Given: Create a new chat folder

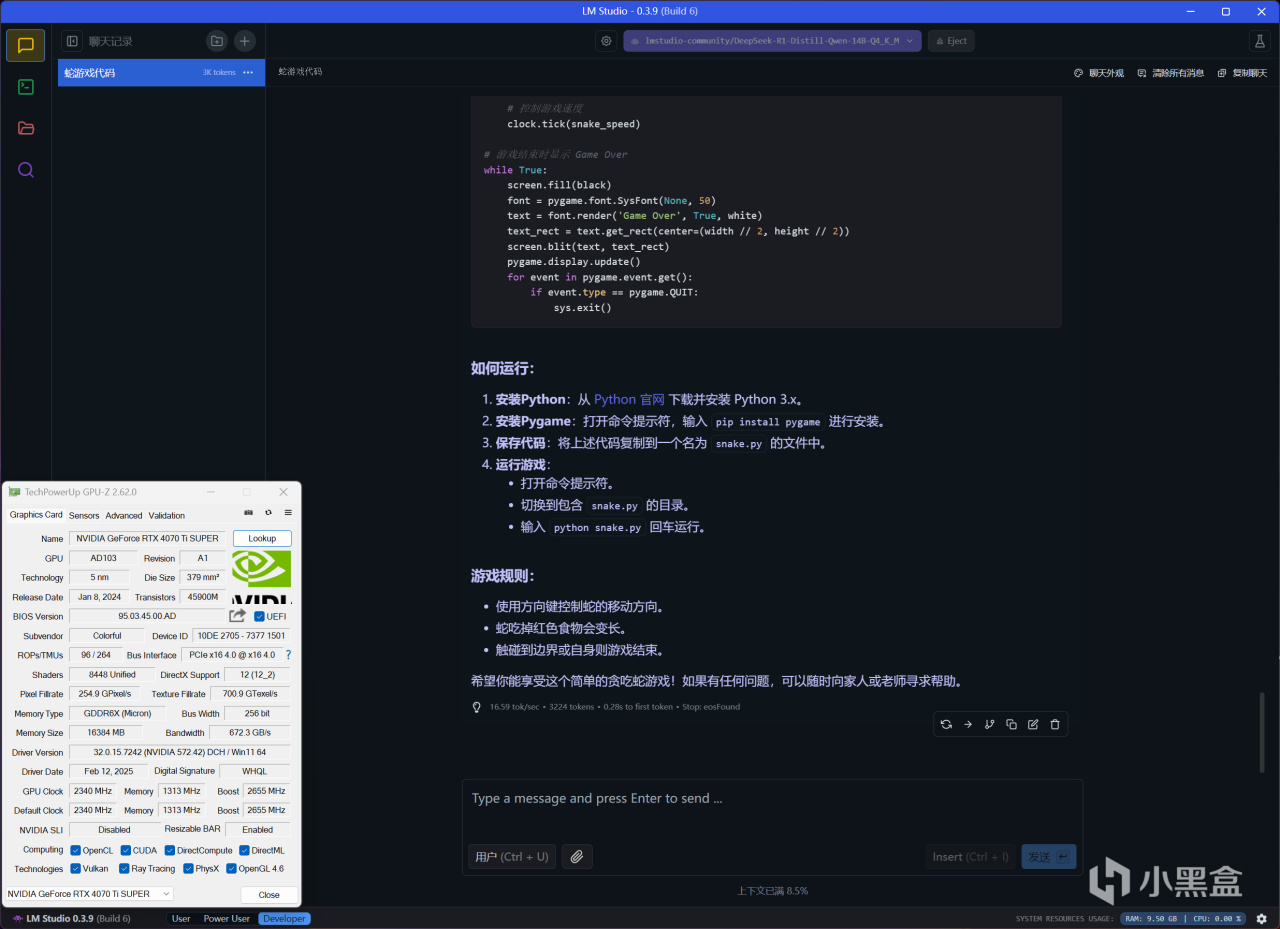Looking at the screenshot, I should (x=216, y=41).
